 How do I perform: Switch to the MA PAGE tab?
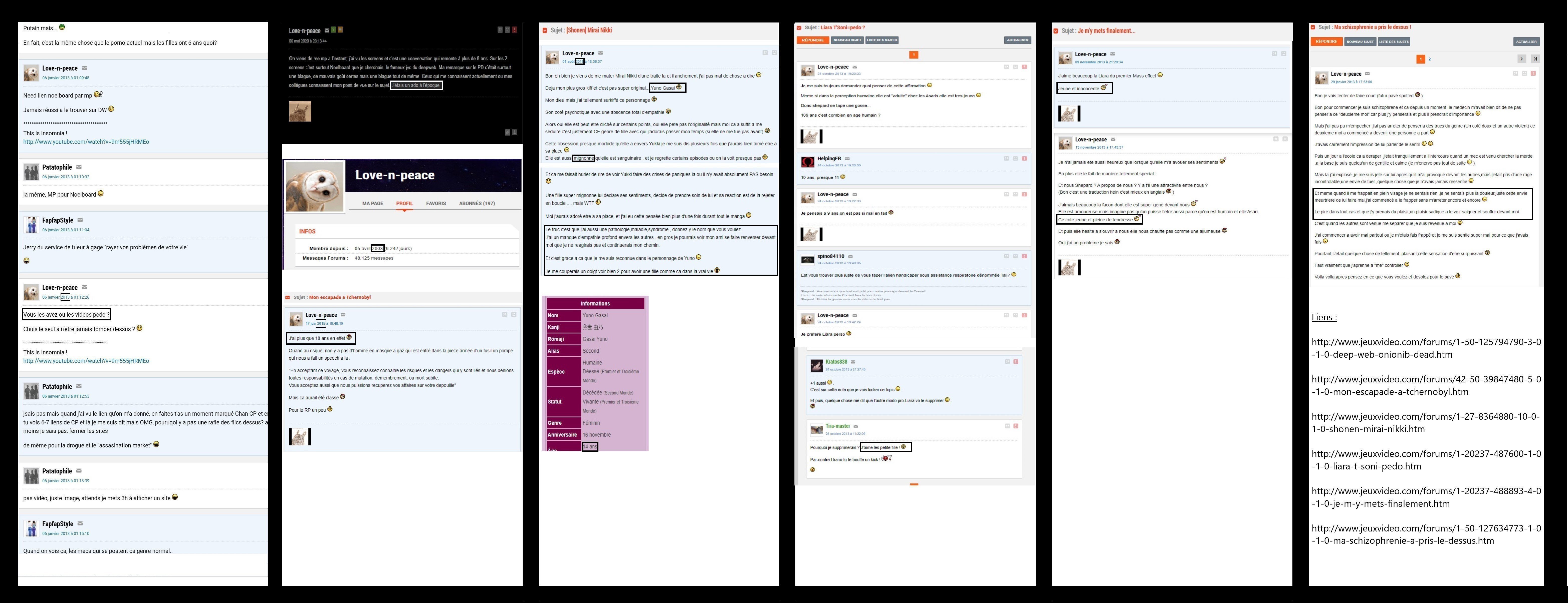[x=372, y=203]
